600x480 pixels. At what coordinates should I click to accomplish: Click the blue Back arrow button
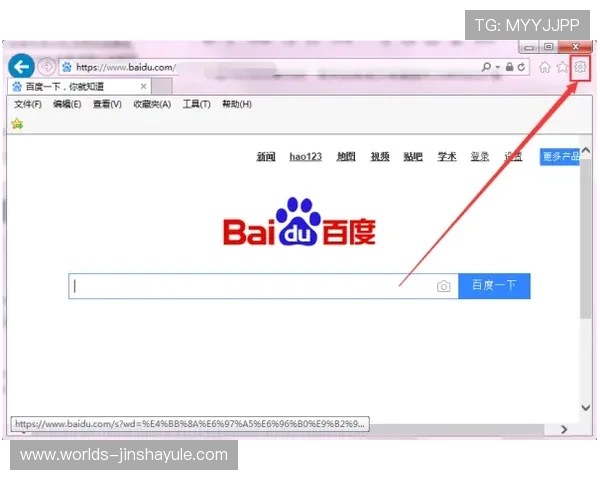point(21,67)
